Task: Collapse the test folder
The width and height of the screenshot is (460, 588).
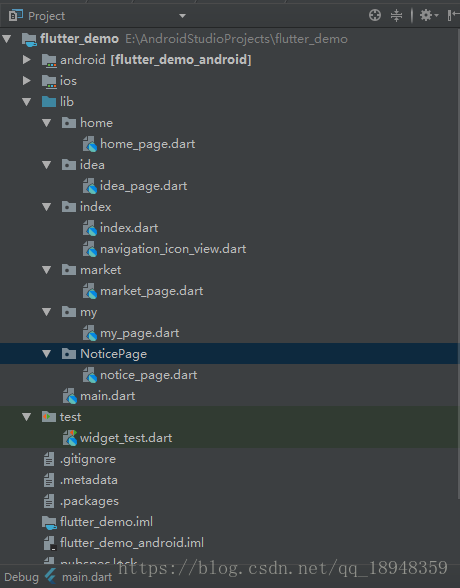Action: [27, 417]
